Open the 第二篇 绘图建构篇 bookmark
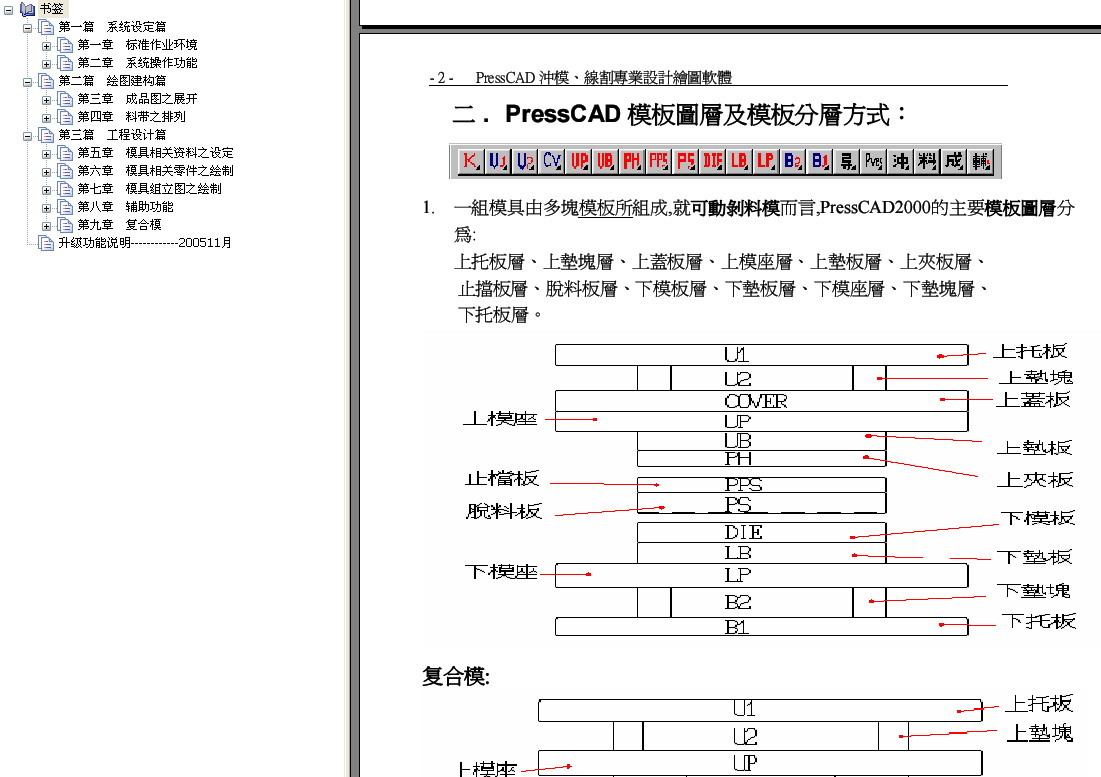The width and height of the screenshot is (1101, 777). (112, 81)
